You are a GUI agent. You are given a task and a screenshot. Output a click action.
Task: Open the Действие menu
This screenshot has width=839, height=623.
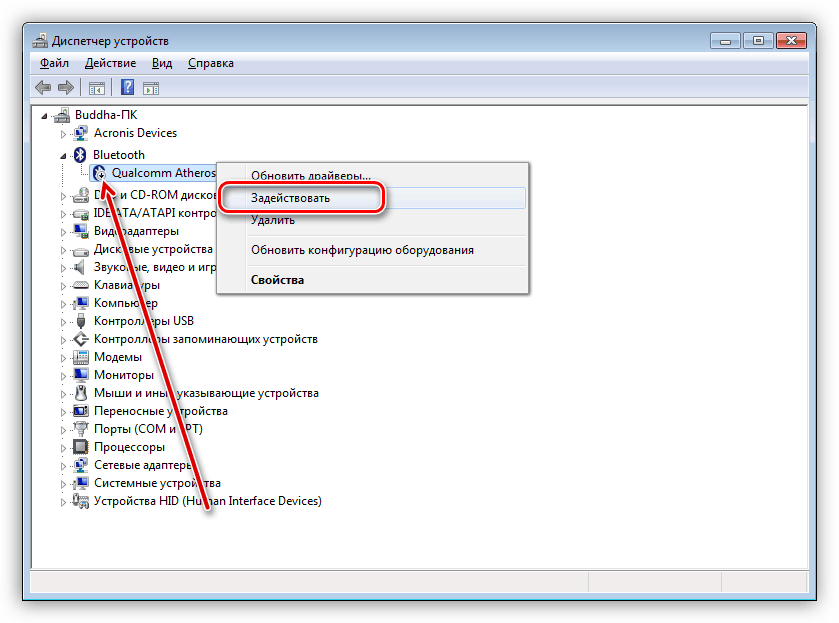(111, 63)
